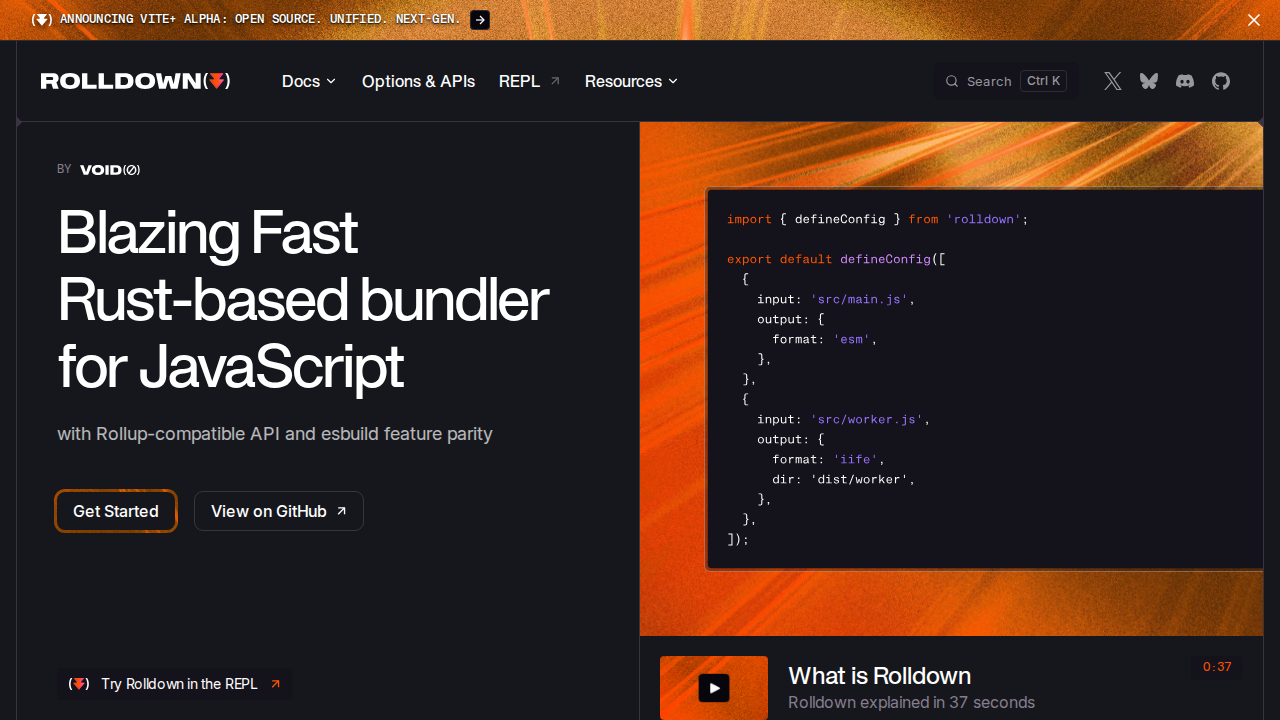Click the Get Started button

(116, 511)
